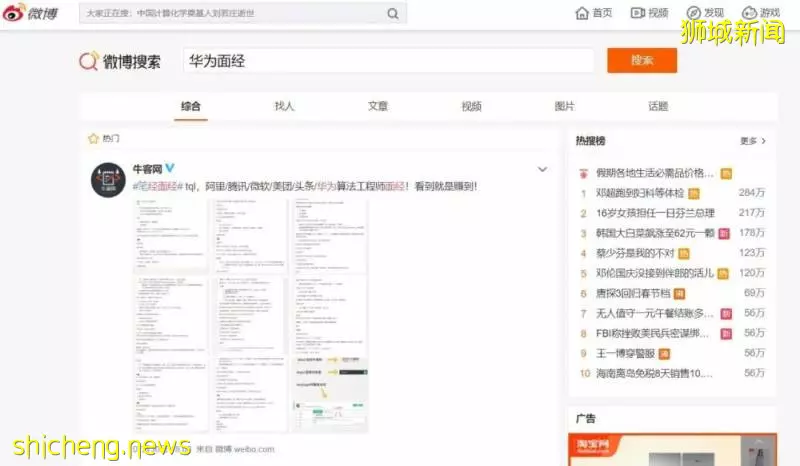800x466 pixels.
Task: Click the pinned top icon in 热搜榜
Action: point(584,174)
